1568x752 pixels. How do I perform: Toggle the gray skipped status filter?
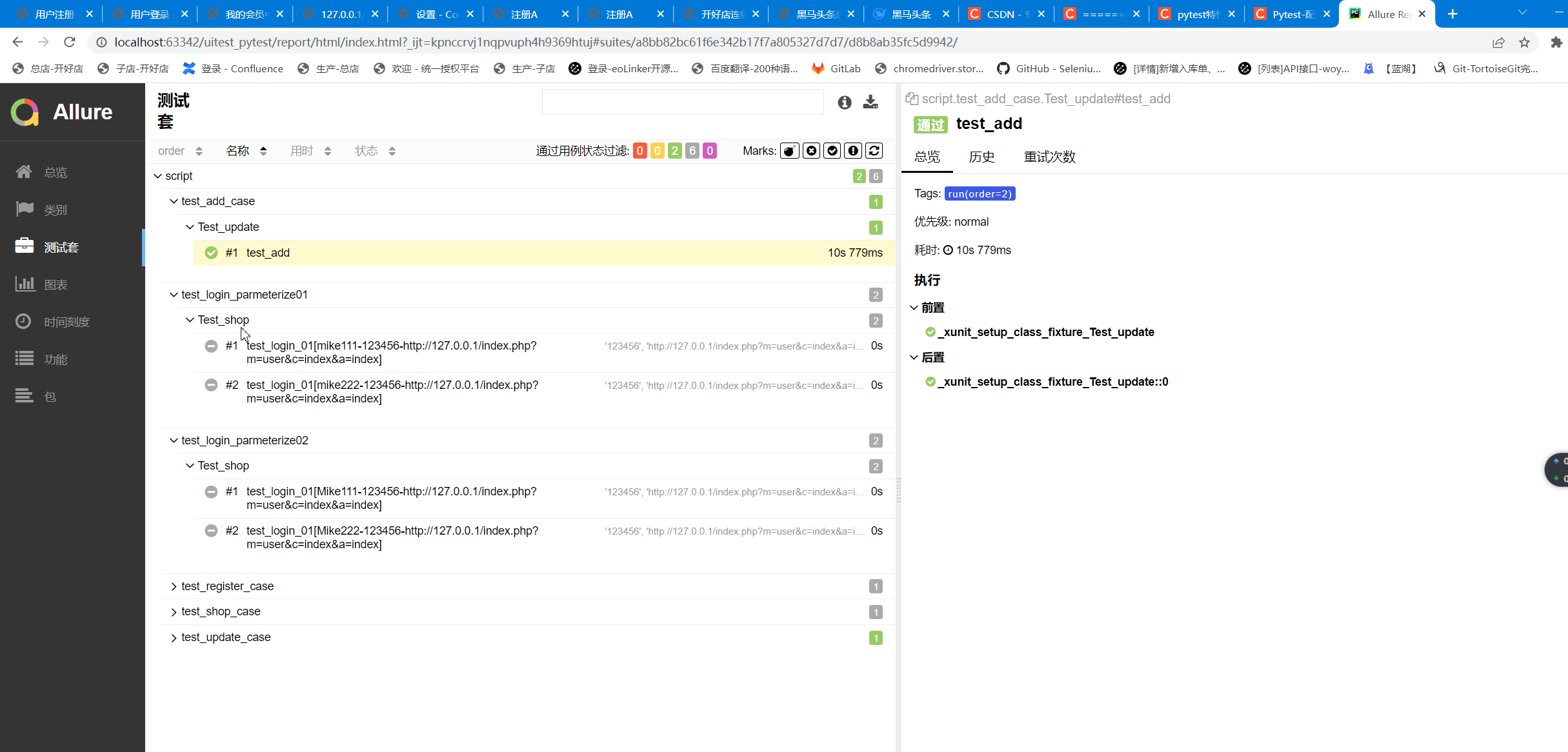[692, 151]
